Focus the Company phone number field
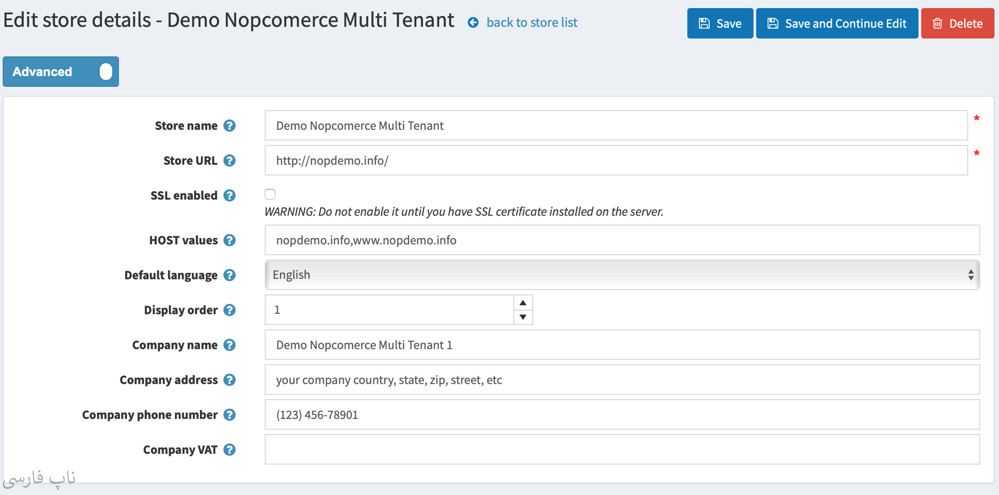The image size is (999, 495). 621,415
